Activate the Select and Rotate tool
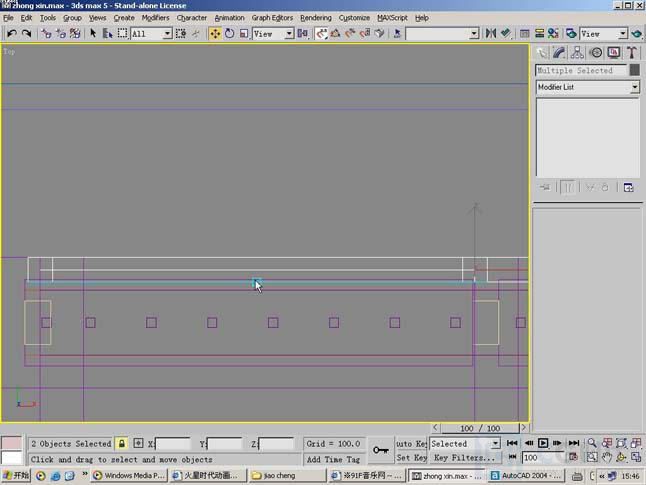The width and height of the screenshot is (646, 485). click(229, 33)
